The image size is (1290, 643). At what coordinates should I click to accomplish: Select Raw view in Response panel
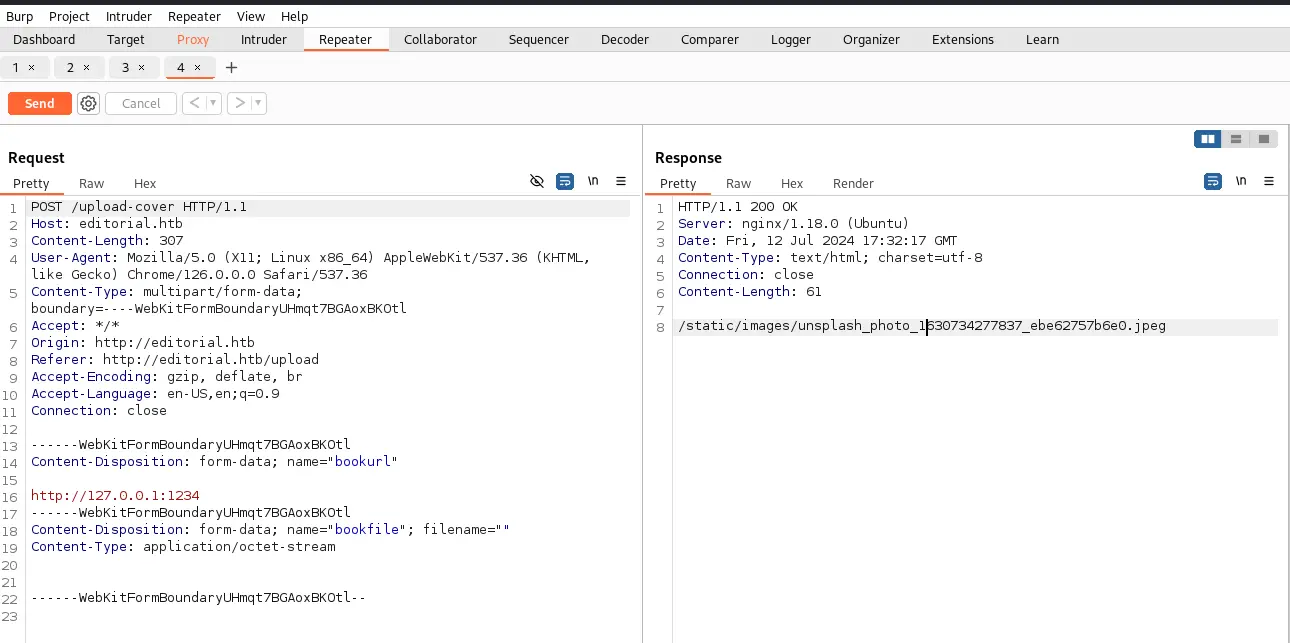(x=739, y=183)
